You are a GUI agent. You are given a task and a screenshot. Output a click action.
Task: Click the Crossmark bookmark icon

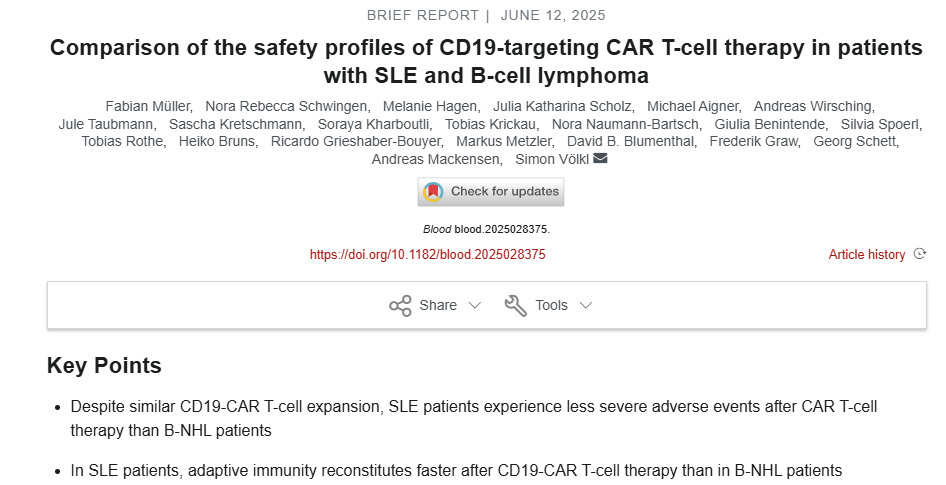(x=433, y=192)
